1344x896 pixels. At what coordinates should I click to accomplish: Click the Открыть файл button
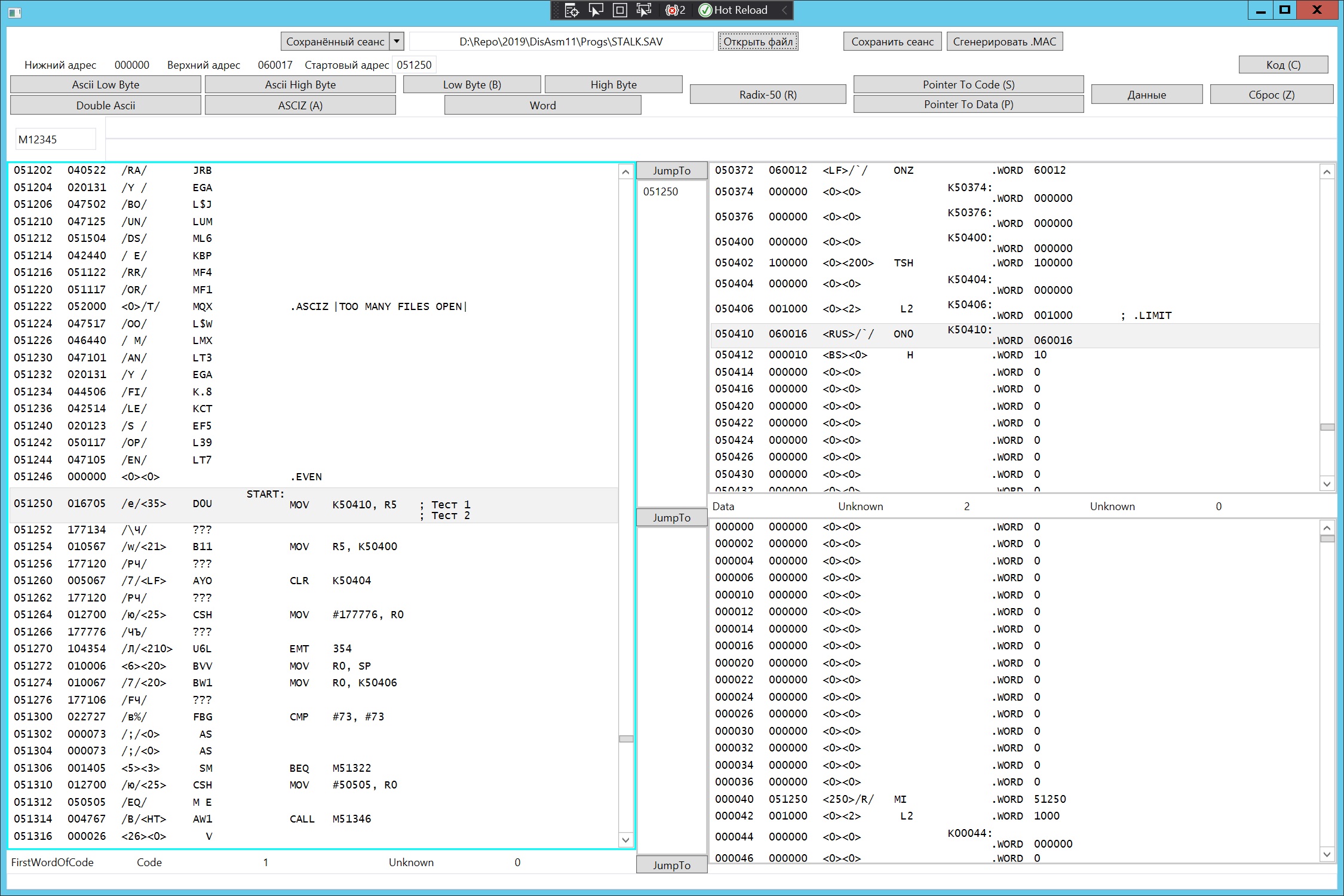tap(757, 41)
